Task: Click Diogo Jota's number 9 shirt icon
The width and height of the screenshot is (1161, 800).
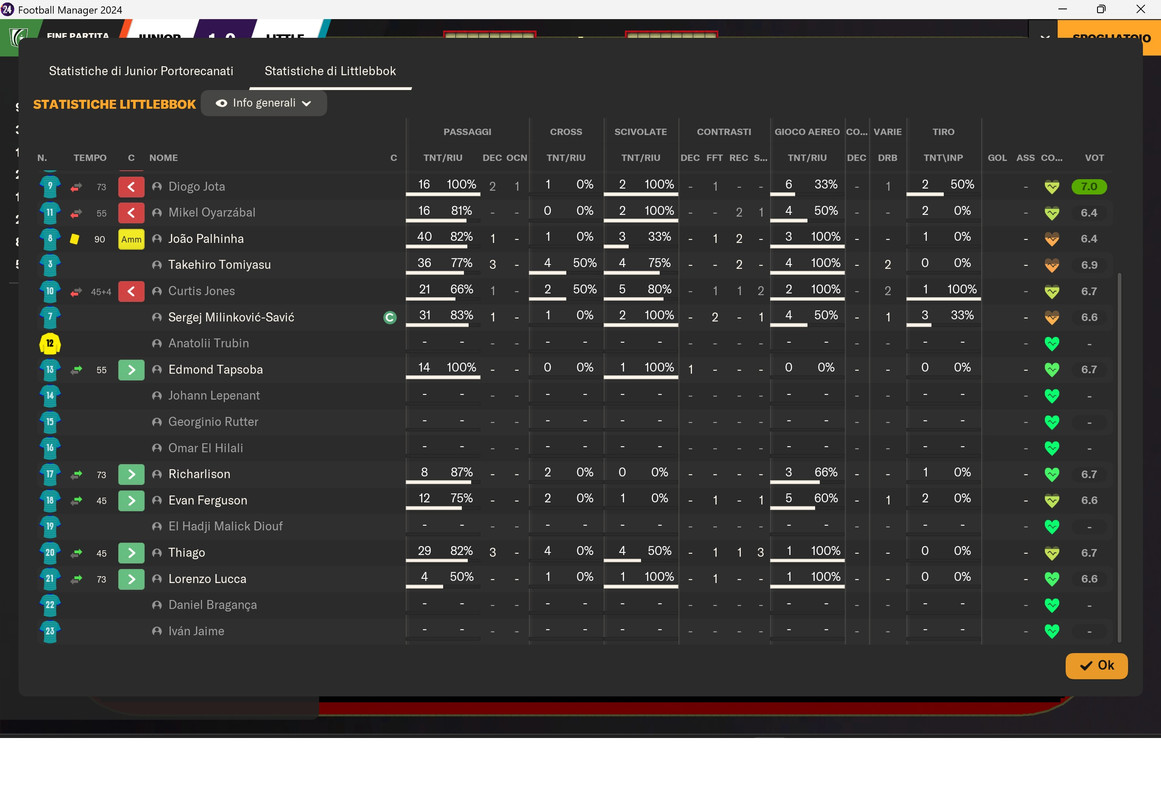Action: point(50,187)
